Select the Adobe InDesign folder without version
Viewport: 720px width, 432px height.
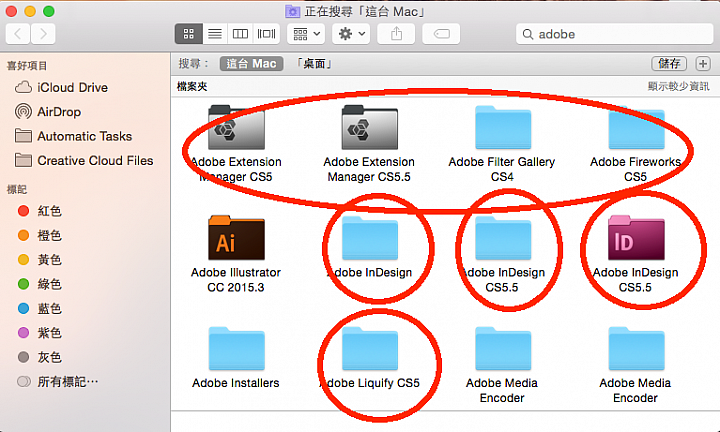pyautogui.click(x=369, y=238)
